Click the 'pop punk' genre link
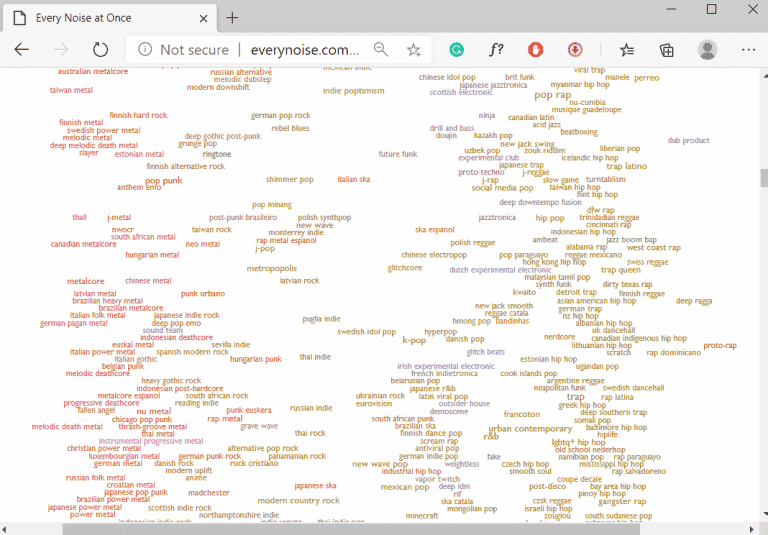 point(164,181)
